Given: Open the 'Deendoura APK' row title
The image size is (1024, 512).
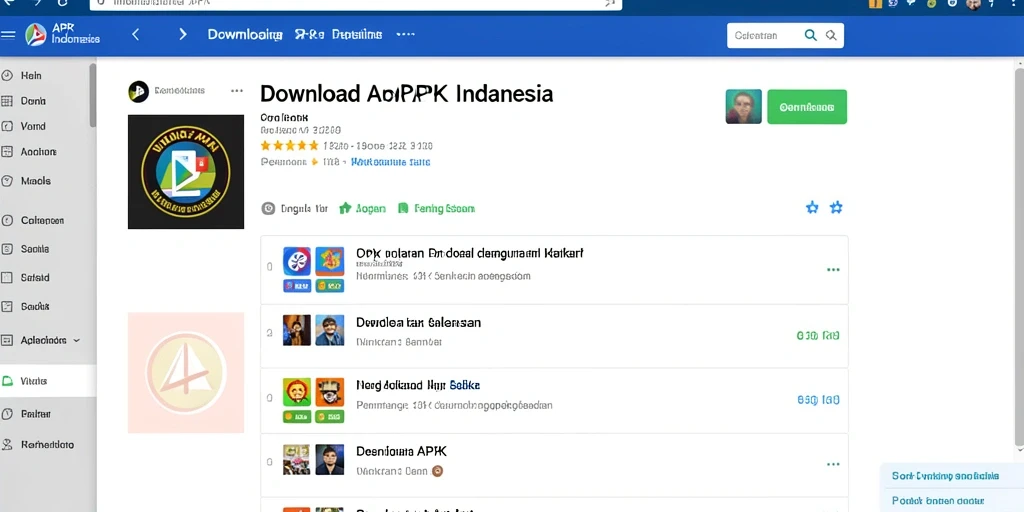Looking at the screenshot, I should pyautogui.click(x=402, y=451).
